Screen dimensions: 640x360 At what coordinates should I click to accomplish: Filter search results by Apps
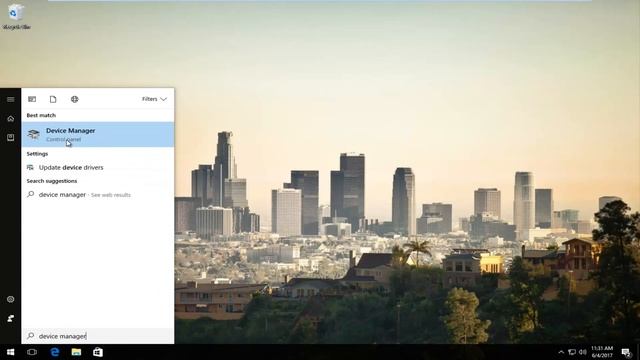pyautogui.click(x=32, y=99)
